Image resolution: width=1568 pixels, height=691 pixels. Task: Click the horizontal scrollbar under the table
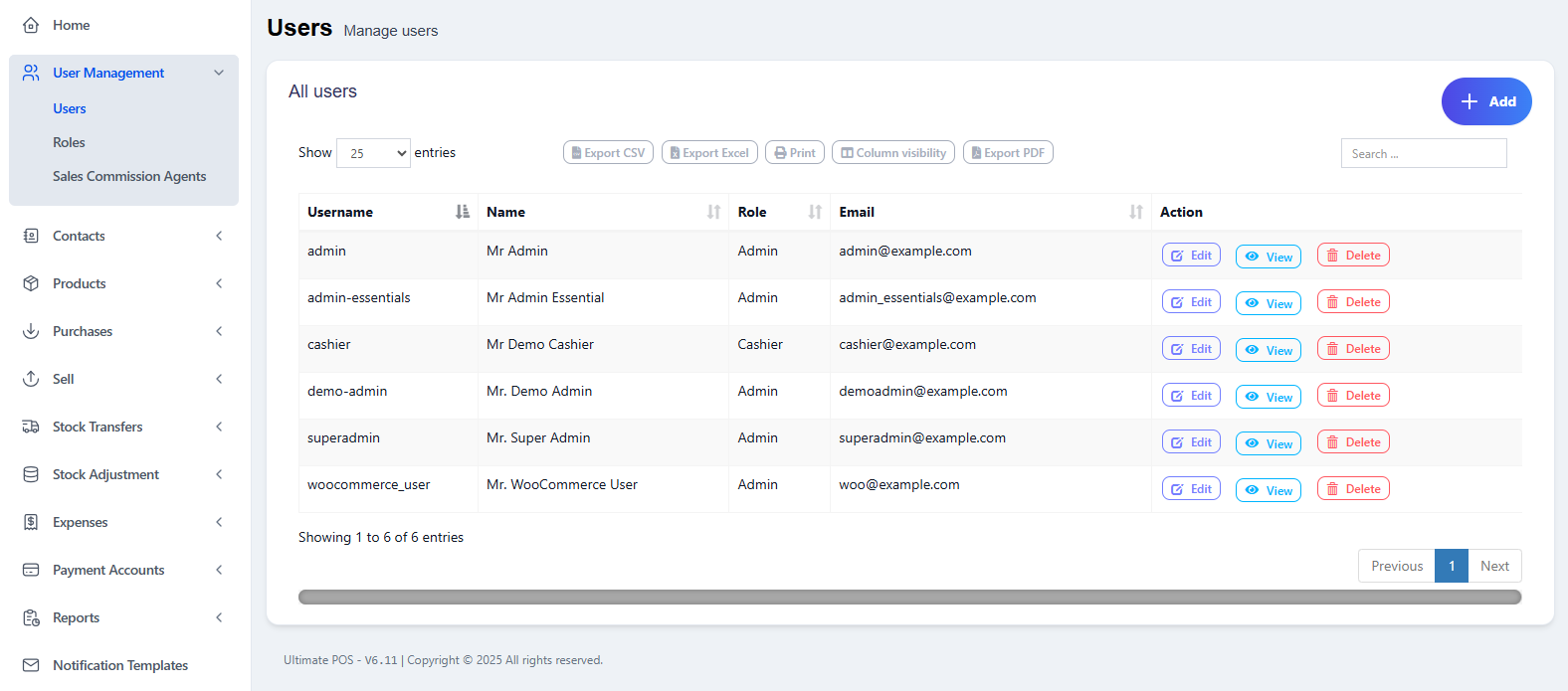coord(909,597)
